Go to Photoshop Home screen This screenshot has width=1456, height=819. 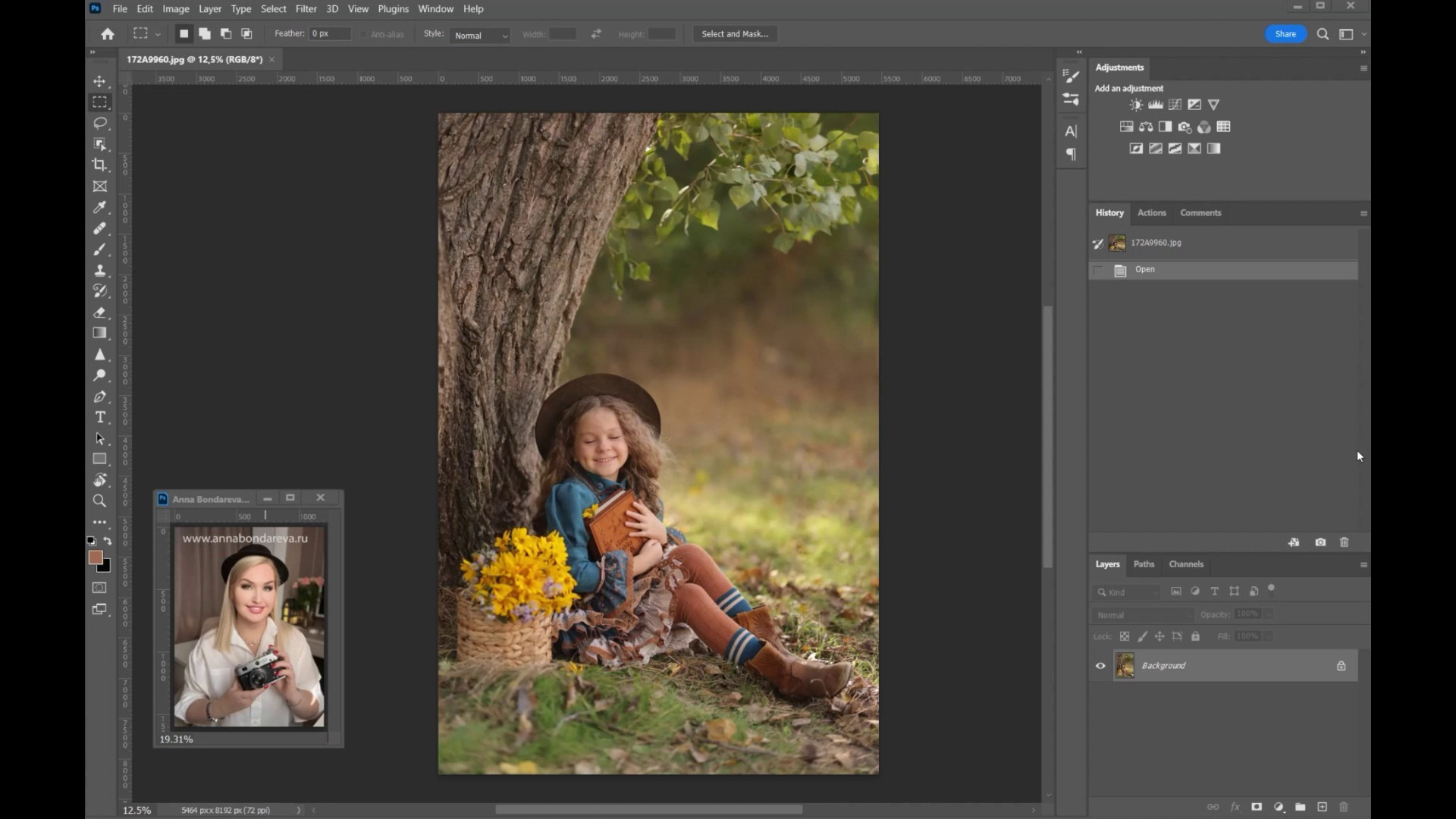point(108,33)
